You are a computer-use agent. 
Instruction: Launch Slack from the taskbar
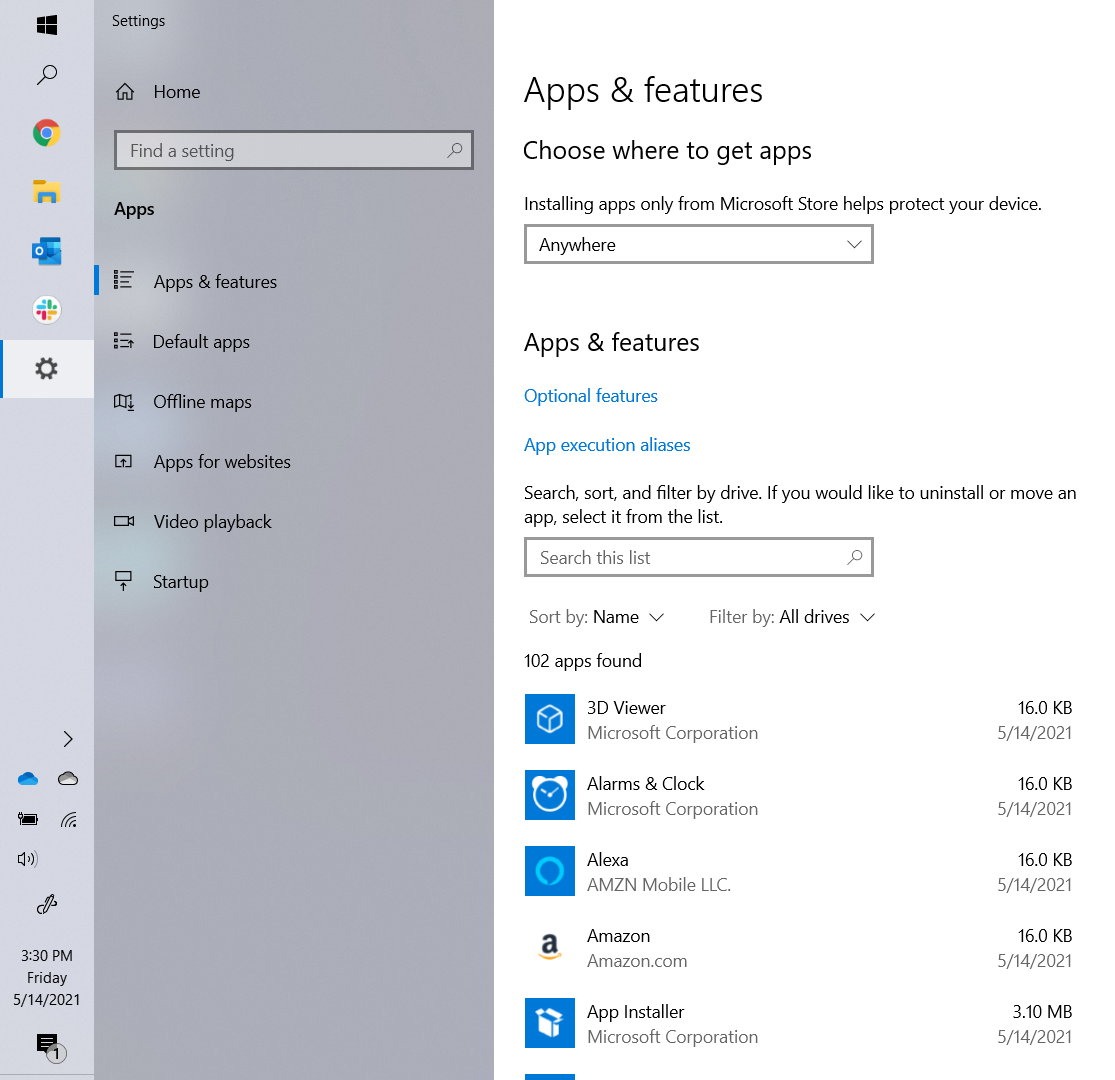pos(46,310)
